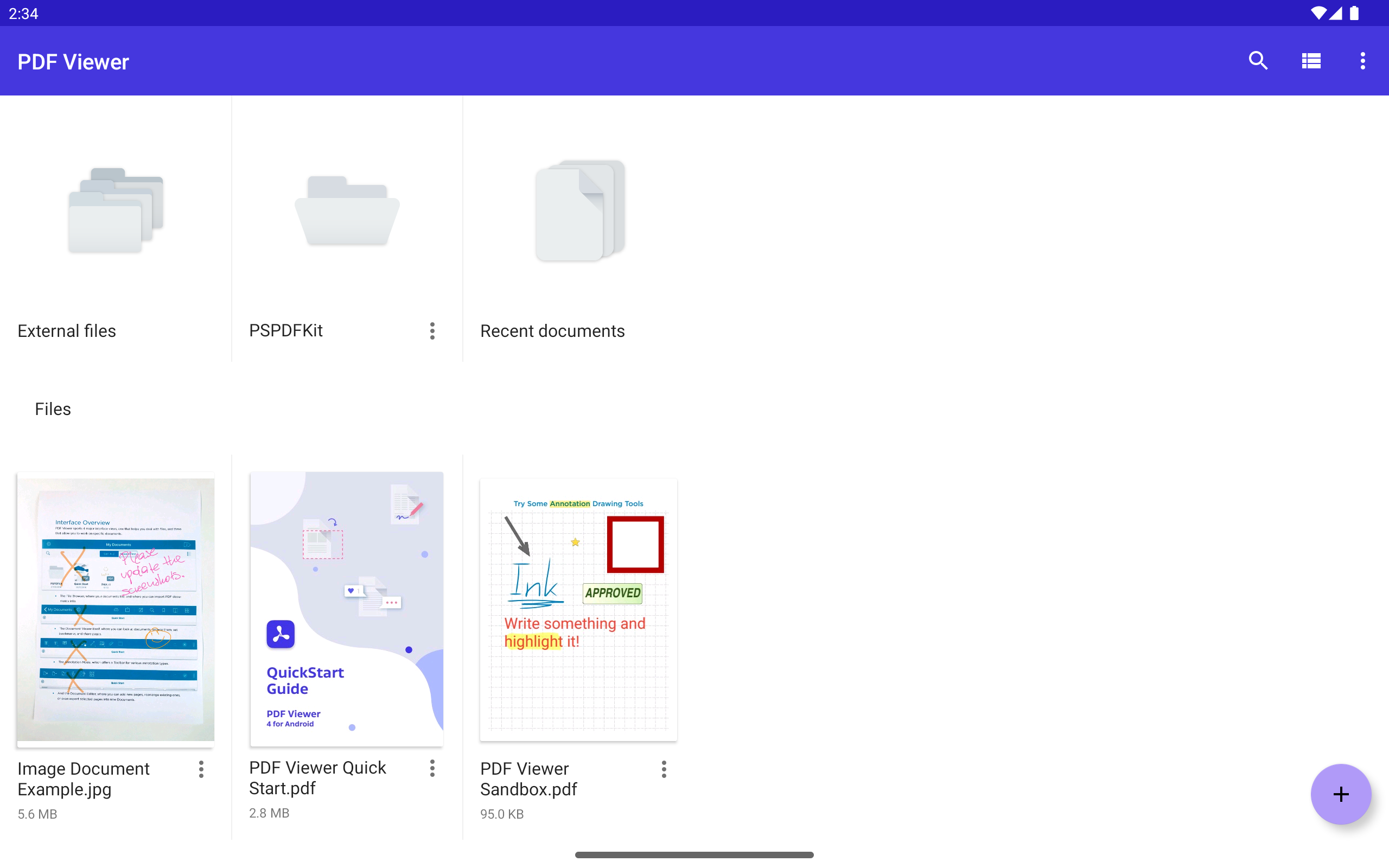Tap the add new document button
The height and width of the screenshot is (868, 1389).
(1341, 795)
